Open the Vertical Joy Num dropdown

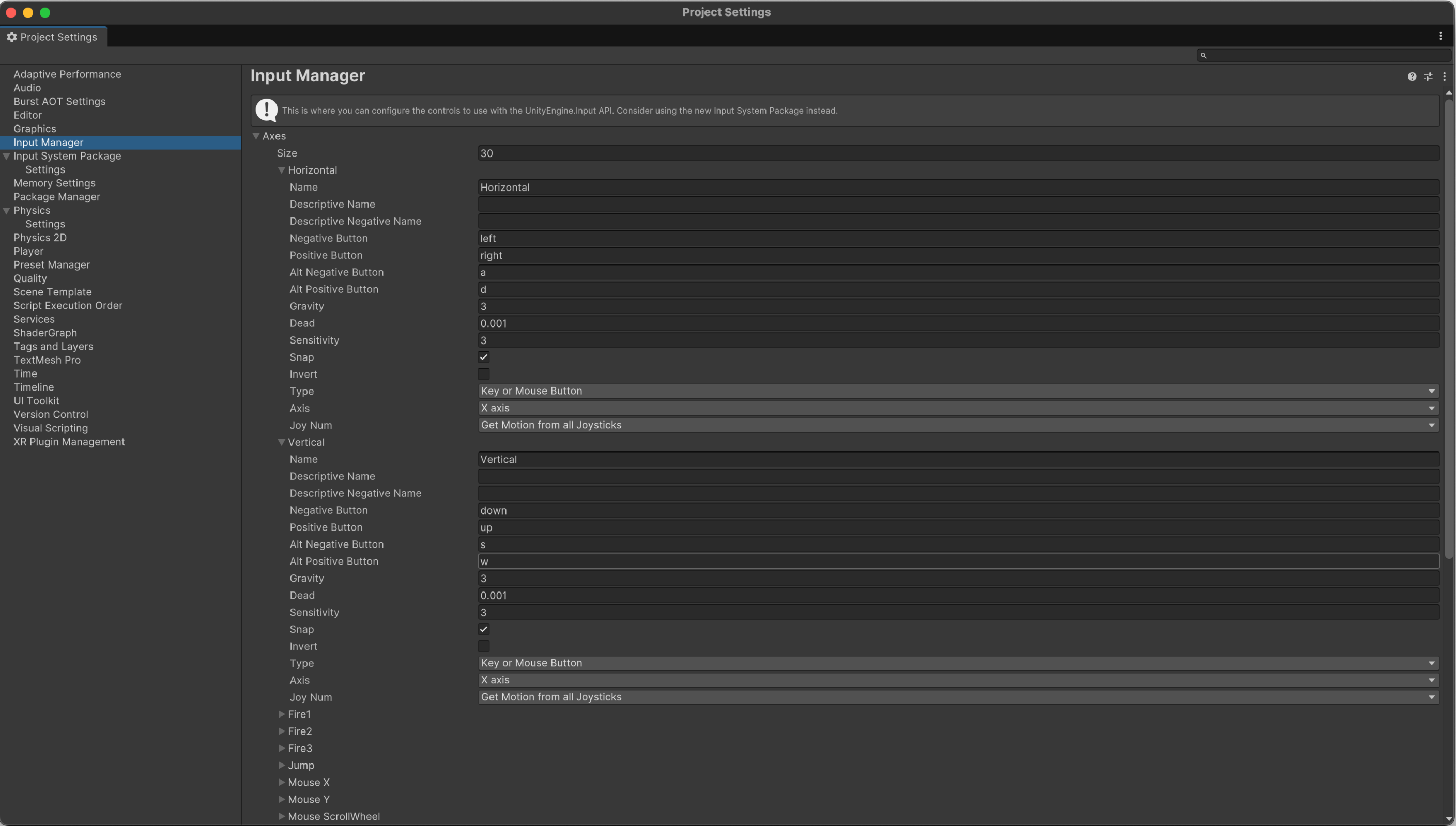click(x=958, y=697)
